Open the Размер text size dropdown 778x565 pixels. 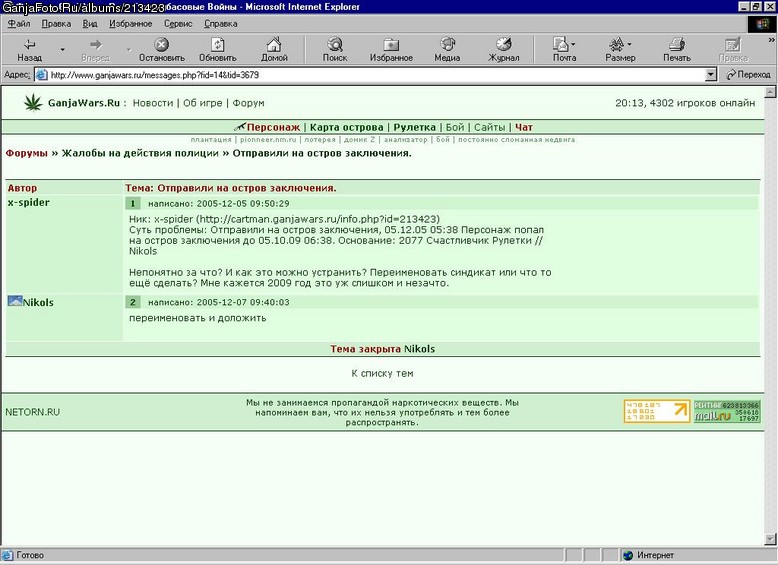pyautogui.click(x=630, y=44)
